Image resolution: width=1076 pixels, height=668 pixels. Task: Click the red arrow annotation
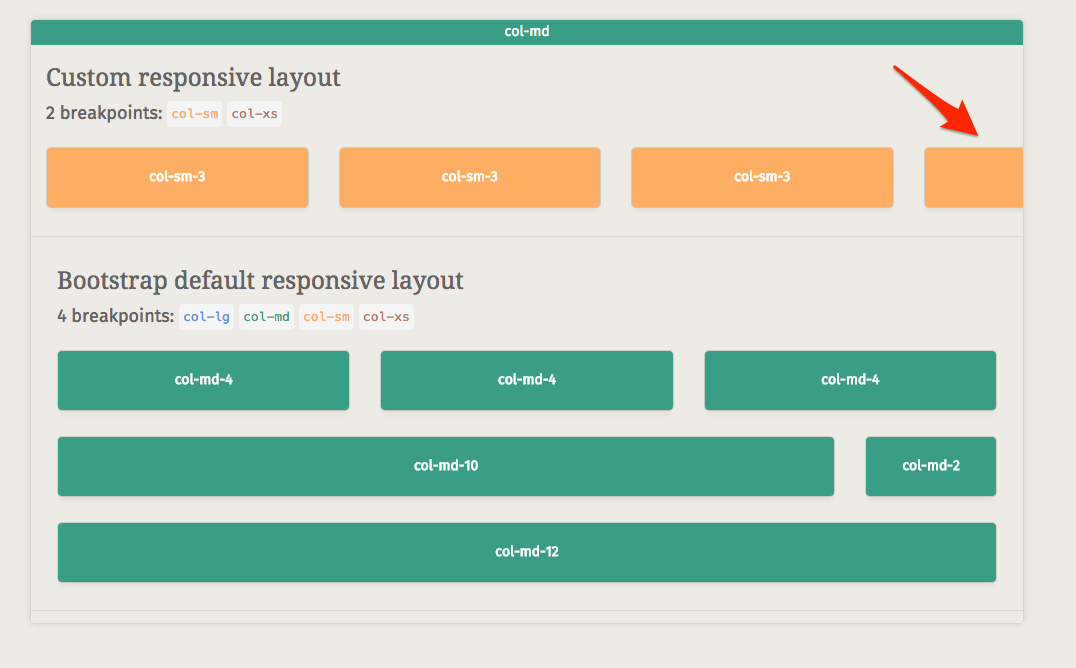(937, 101)
